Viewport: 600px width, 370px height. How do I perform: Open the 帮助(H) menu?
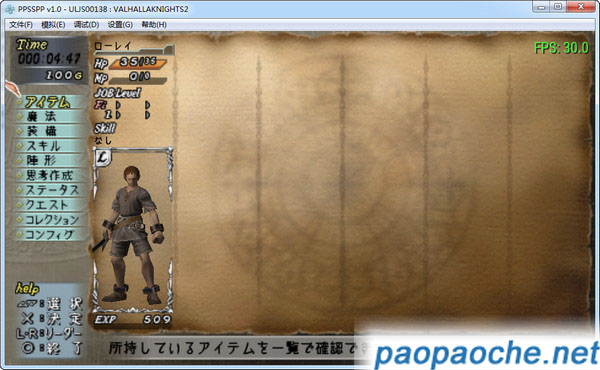click(154, 25)
